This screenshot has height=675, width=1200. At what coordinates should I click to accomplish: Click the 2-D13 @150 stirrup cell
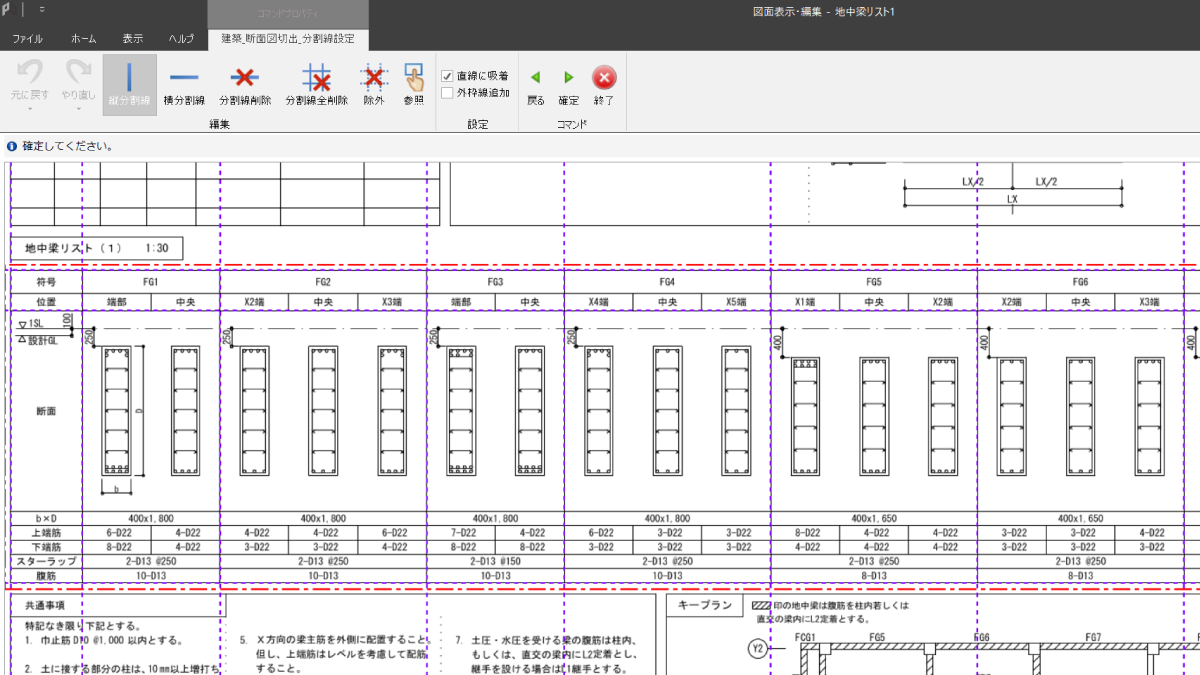(495, 561)
